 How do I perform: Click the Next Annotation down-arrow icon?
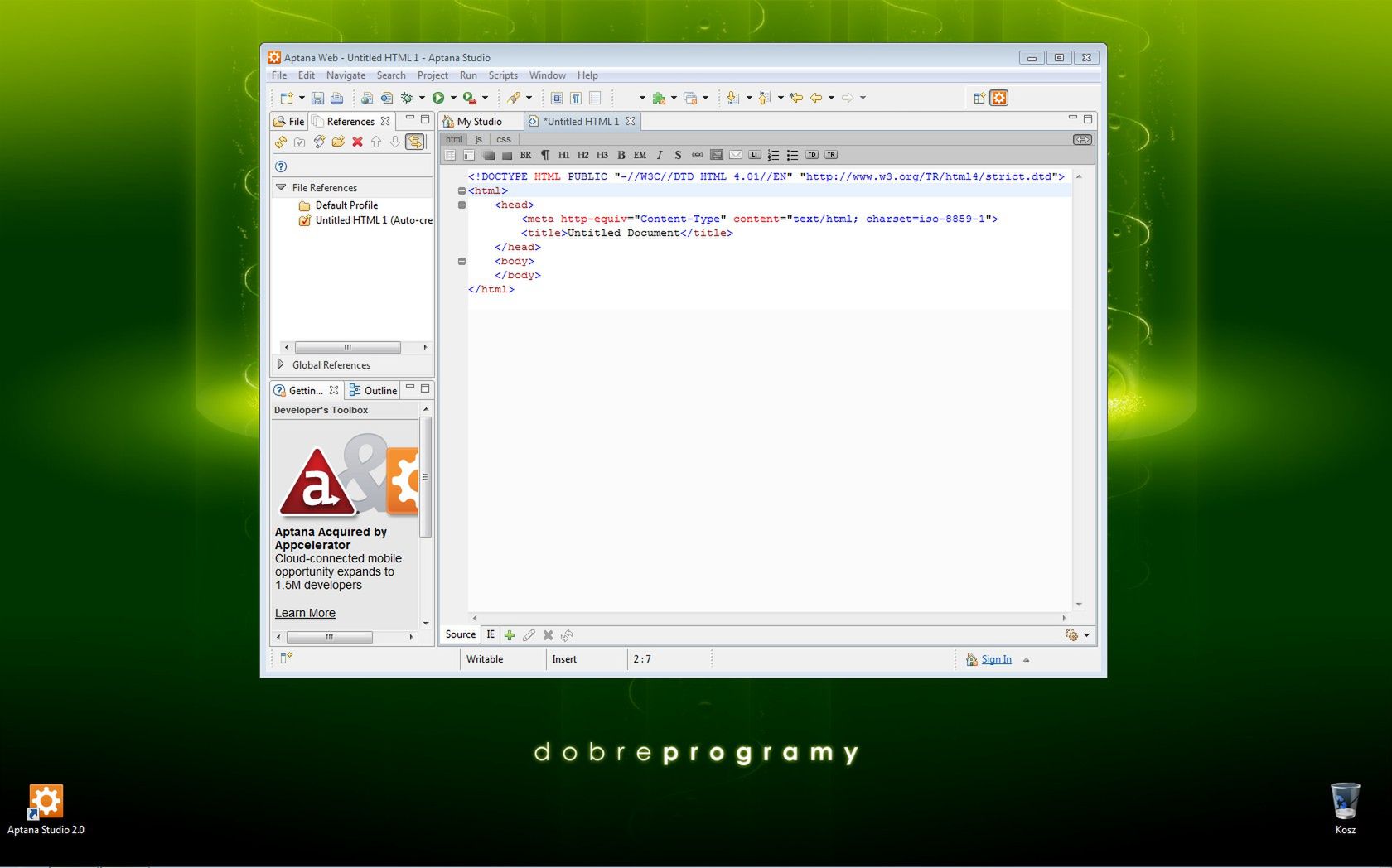click(733, 98)
